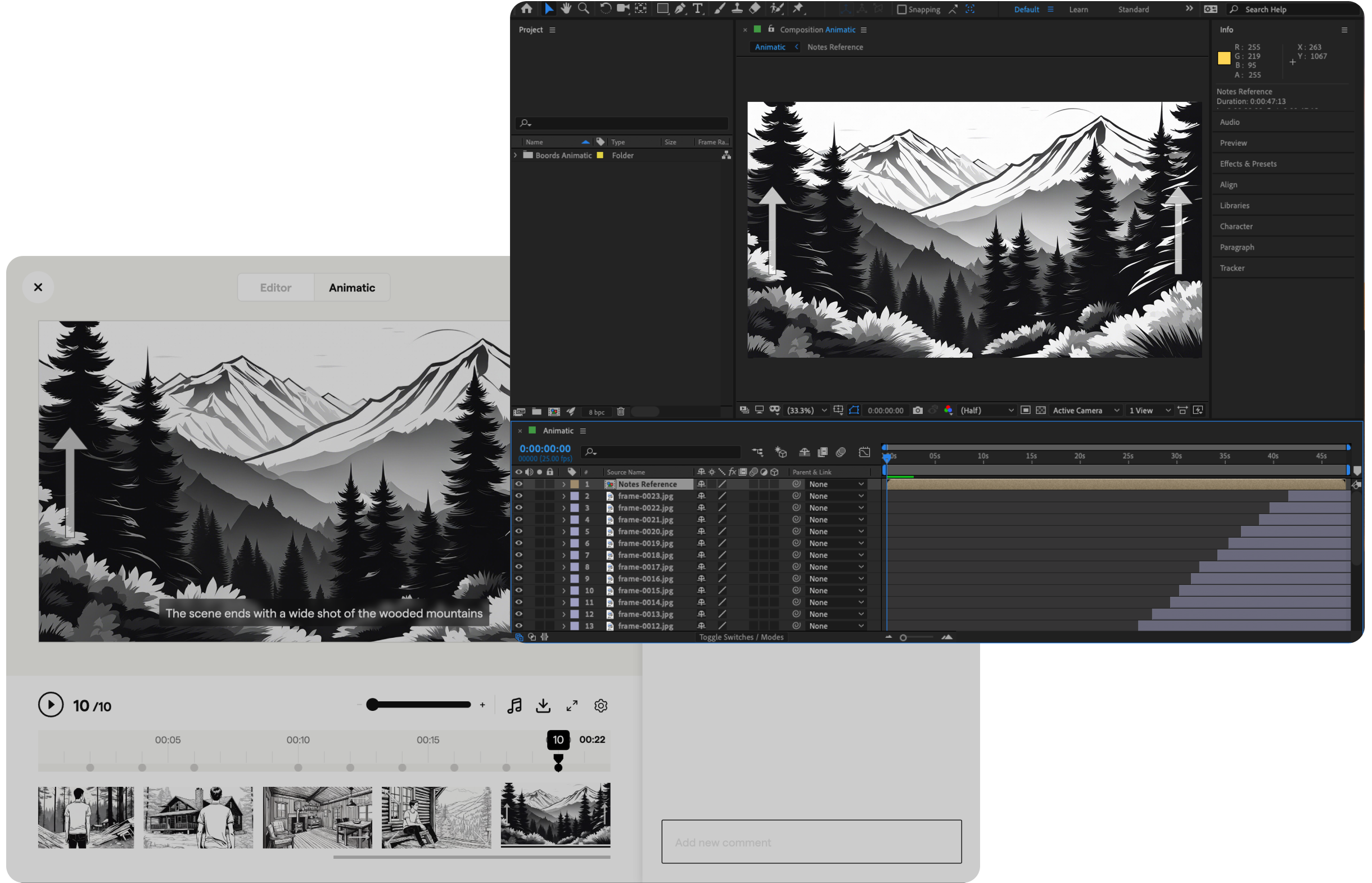
Task: Hide the frame-0023.jpg layer eye
Action: tap(519, 496)
